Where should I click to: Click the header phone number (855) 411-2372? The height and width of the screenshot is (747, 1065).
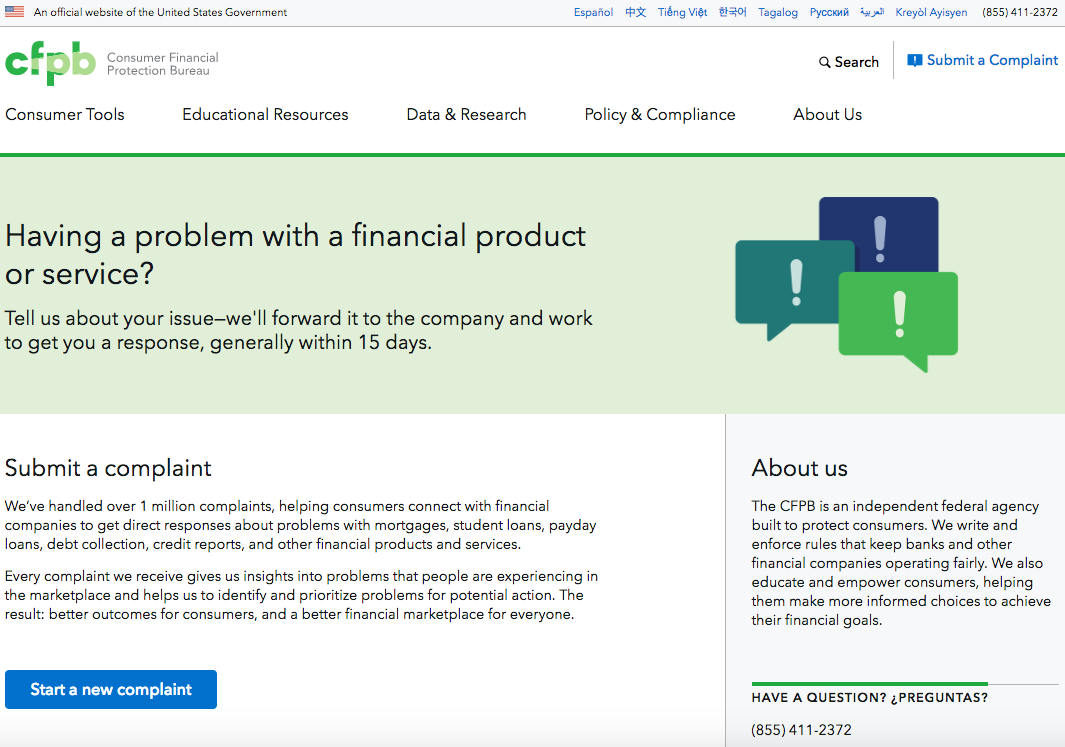coord(1019,12)
